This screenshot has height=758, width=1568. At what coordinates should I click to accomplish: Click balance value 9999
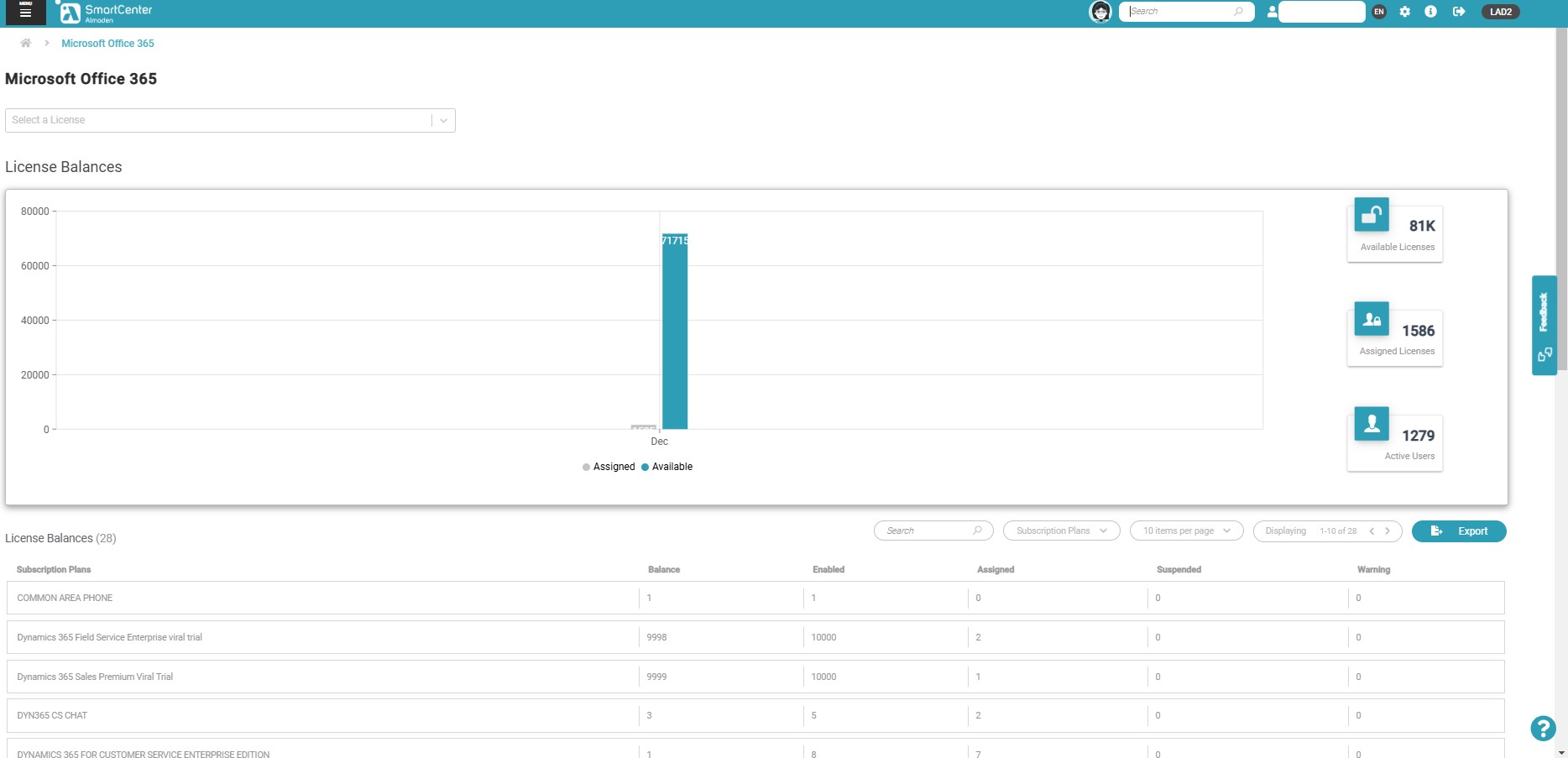656,677
